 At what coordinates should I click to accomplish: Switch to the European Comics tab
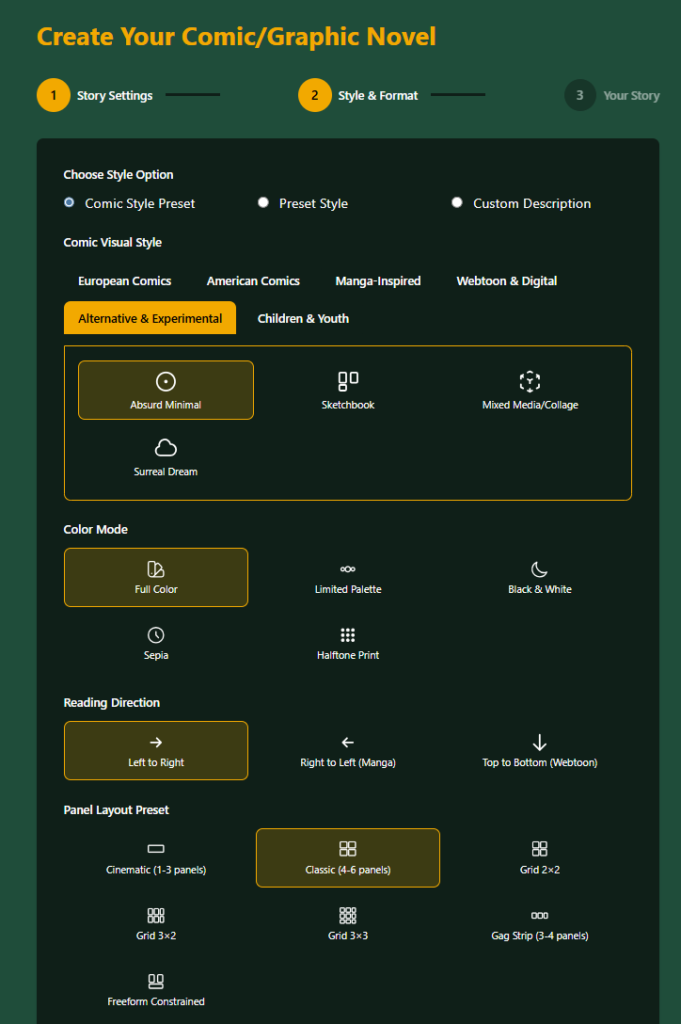click(x=125, y=281)
